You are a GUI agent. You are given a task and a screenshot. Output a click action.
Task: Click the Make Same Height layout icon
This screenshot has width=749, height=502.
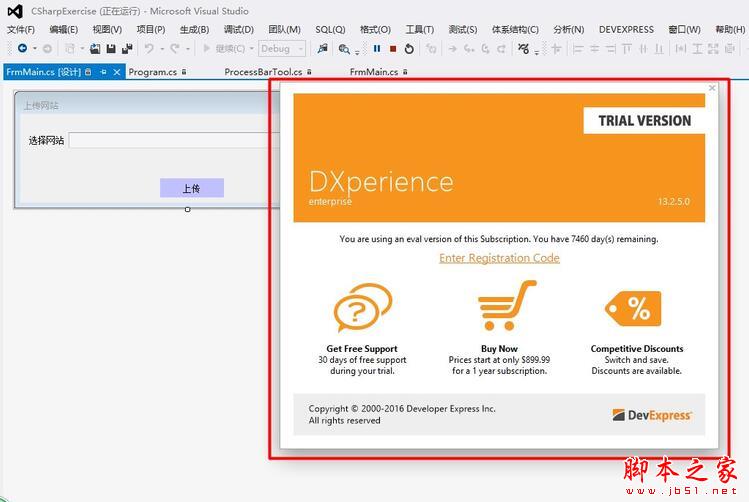coord(697,49)
